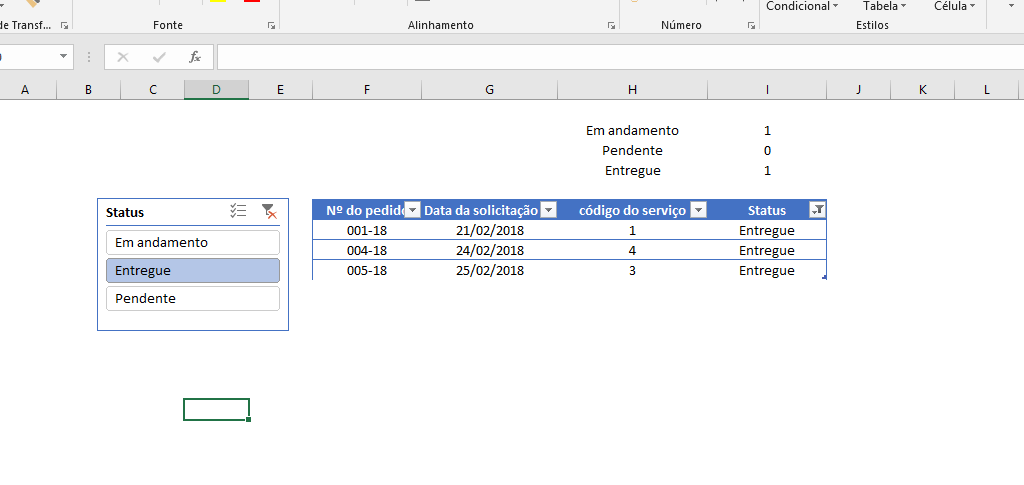This screenshot has height=485, width=1024.
Task: Click service code 1 in row 001-18
Action: pyautogui.click(x=632, y=230)
